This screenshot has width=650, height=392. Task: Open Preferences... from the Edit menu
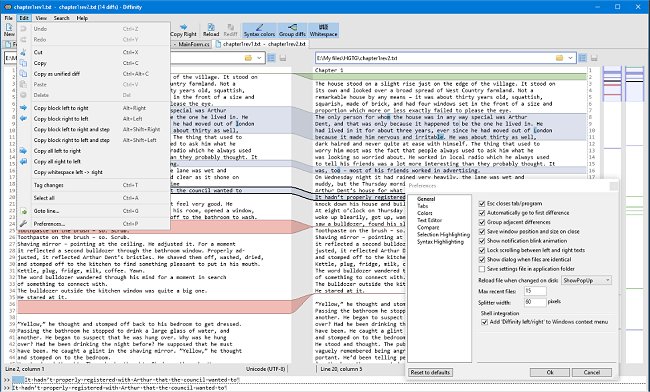point(94,224)
